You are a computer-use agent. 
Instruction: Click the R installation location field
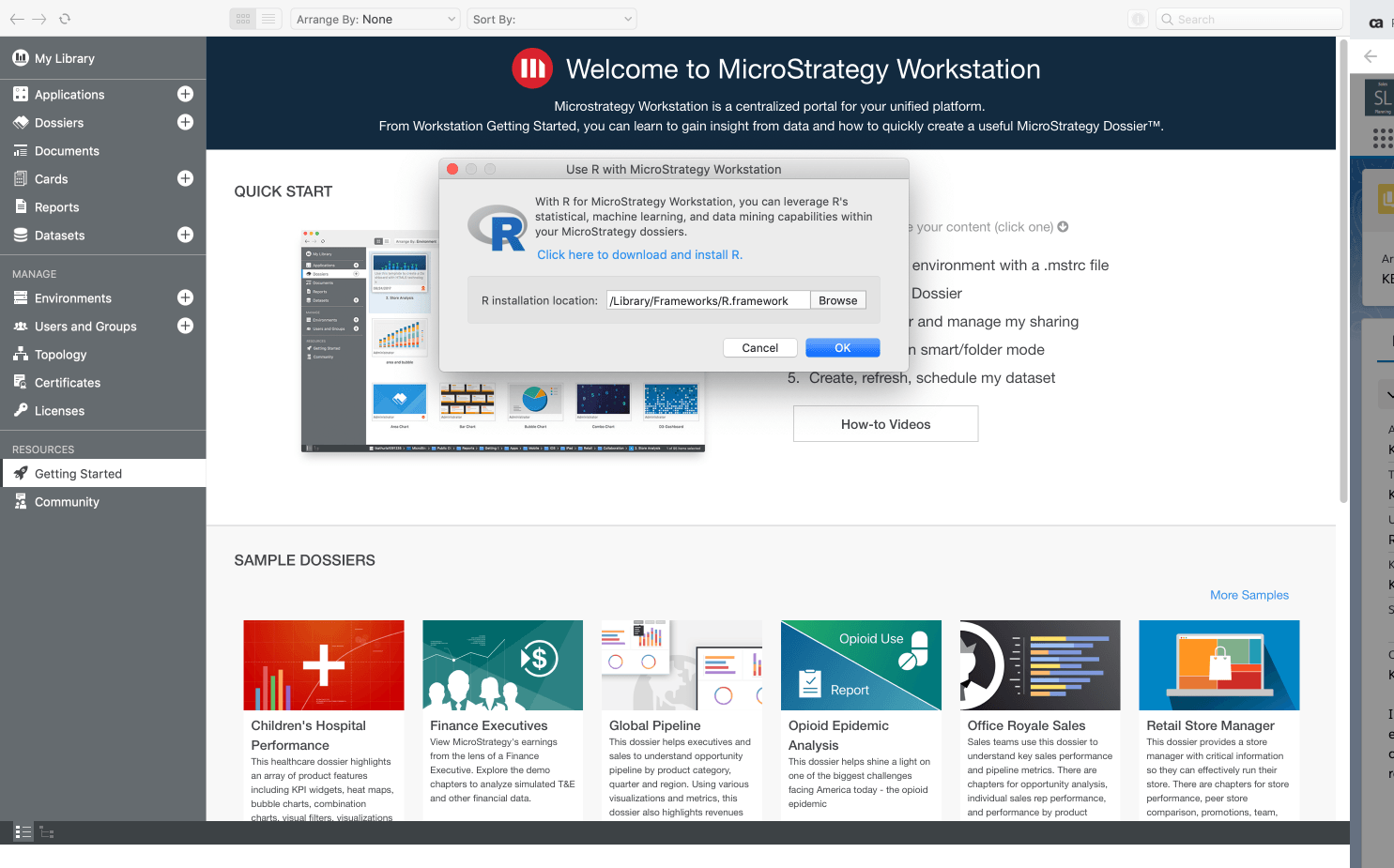click(709, 300)
